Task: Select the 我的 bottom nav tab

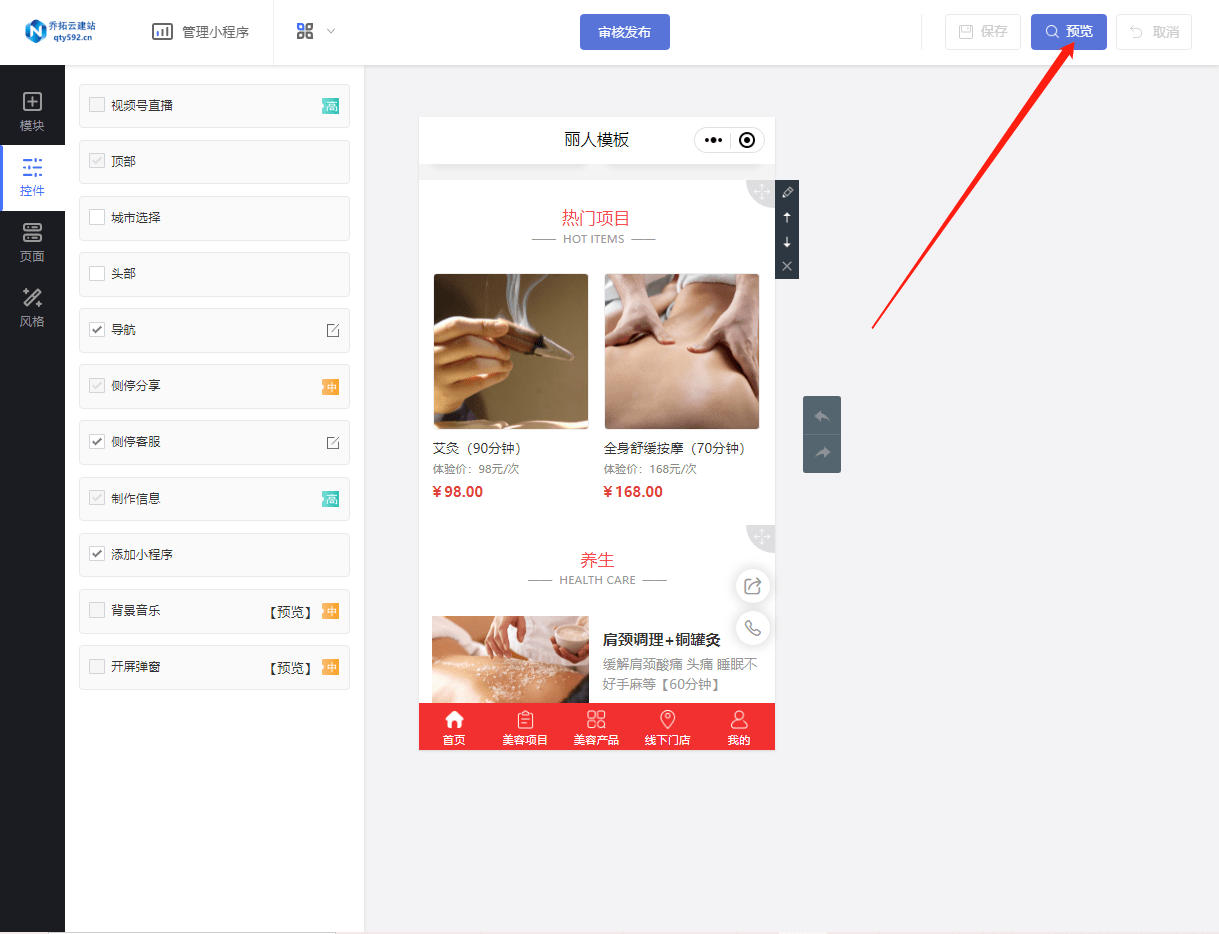Action: click(x=739, y=727)
